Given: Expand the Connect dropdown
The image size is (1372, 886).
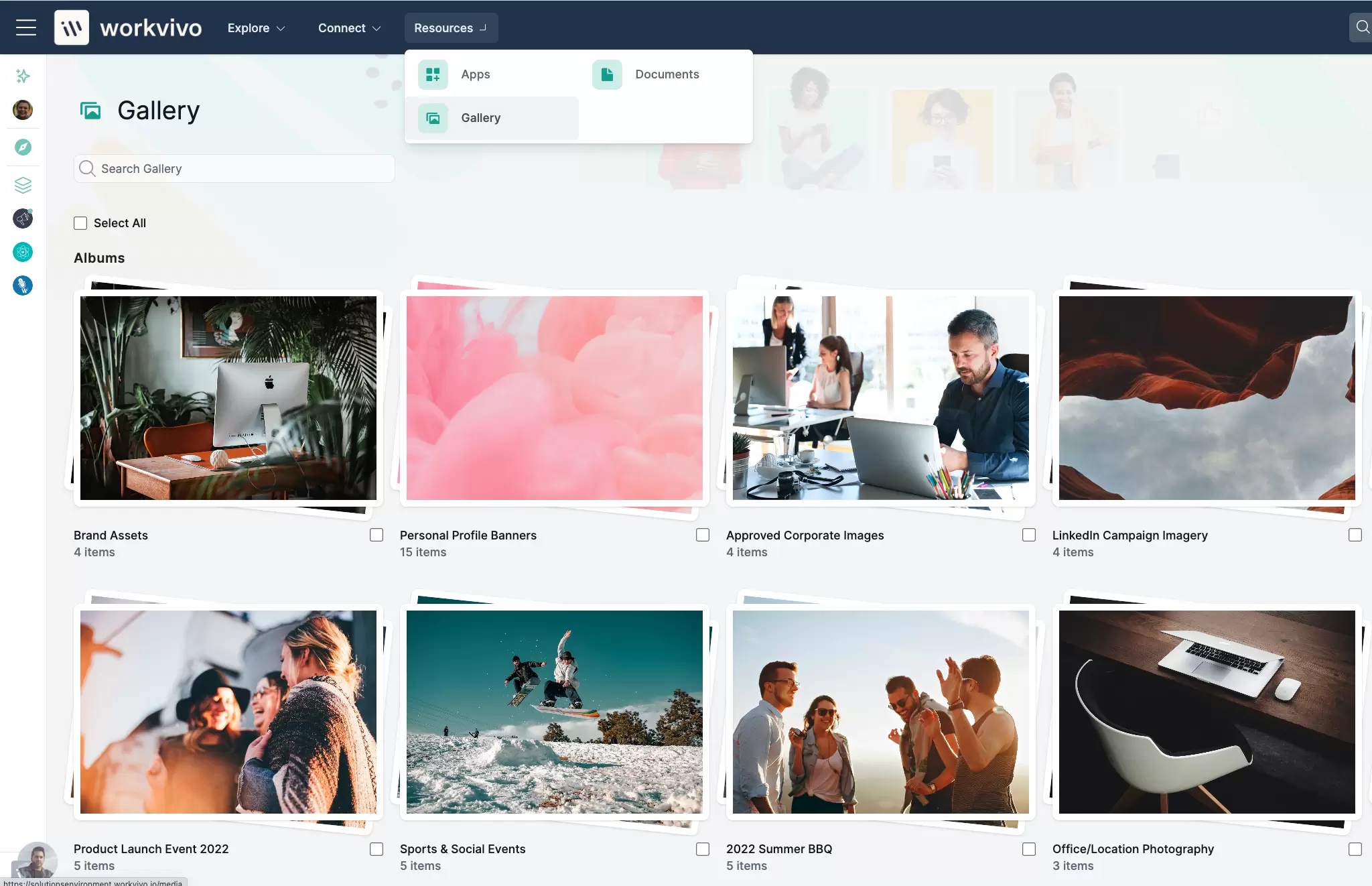Looking at the screenshot, I should 349,28.
